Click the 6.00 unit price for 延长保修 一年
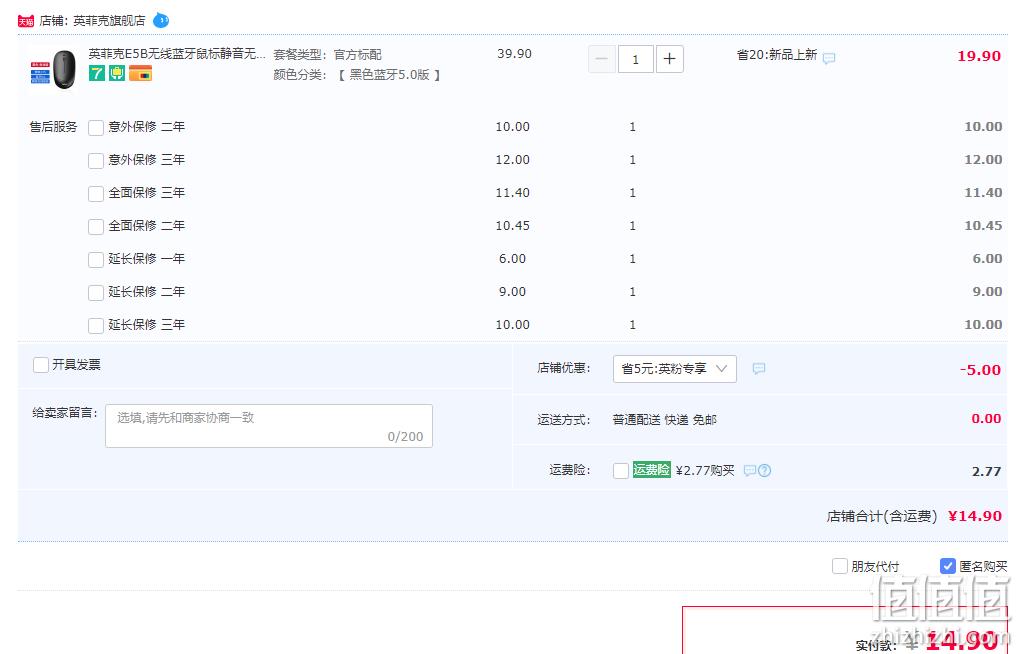 click(x=513, y=259)
